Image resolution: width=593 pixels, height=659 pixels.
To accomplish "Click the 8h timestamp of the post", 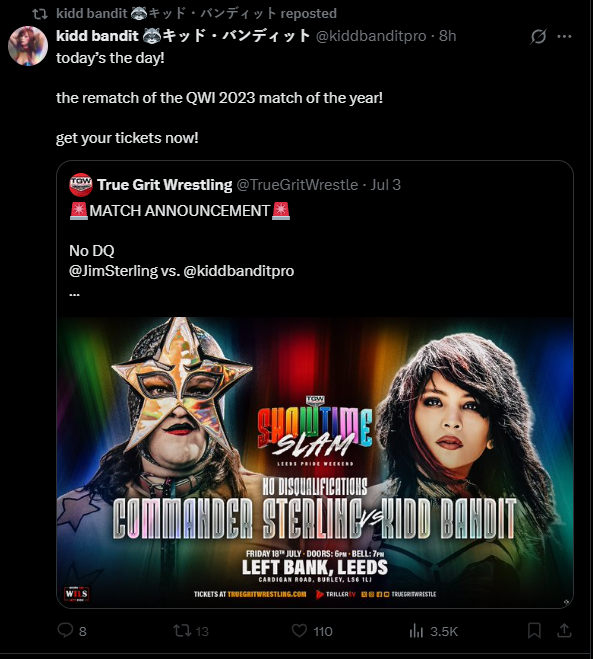I will [x=448, y=36].
